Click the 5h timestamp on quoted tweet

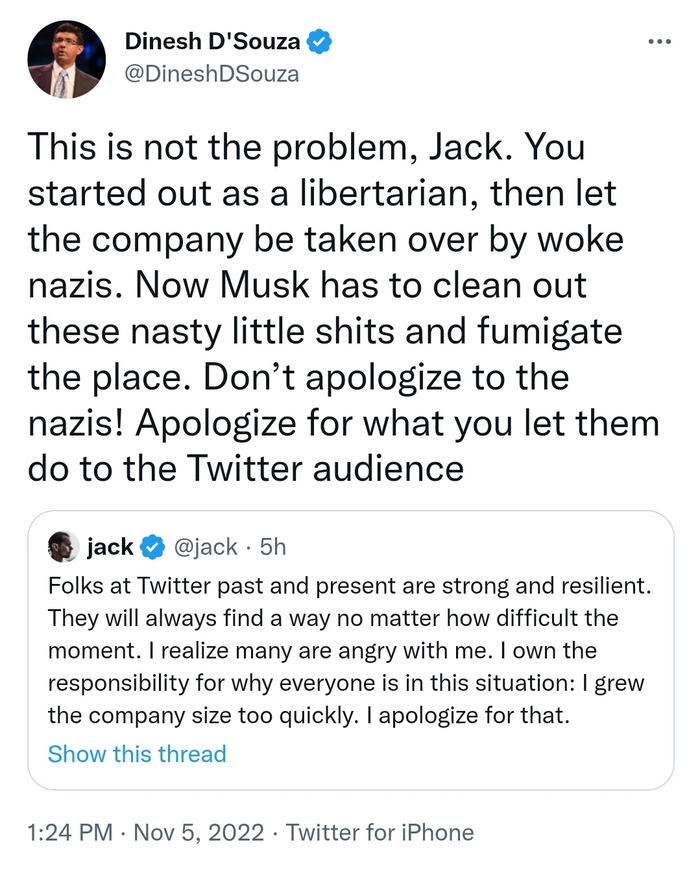(272, 546)
